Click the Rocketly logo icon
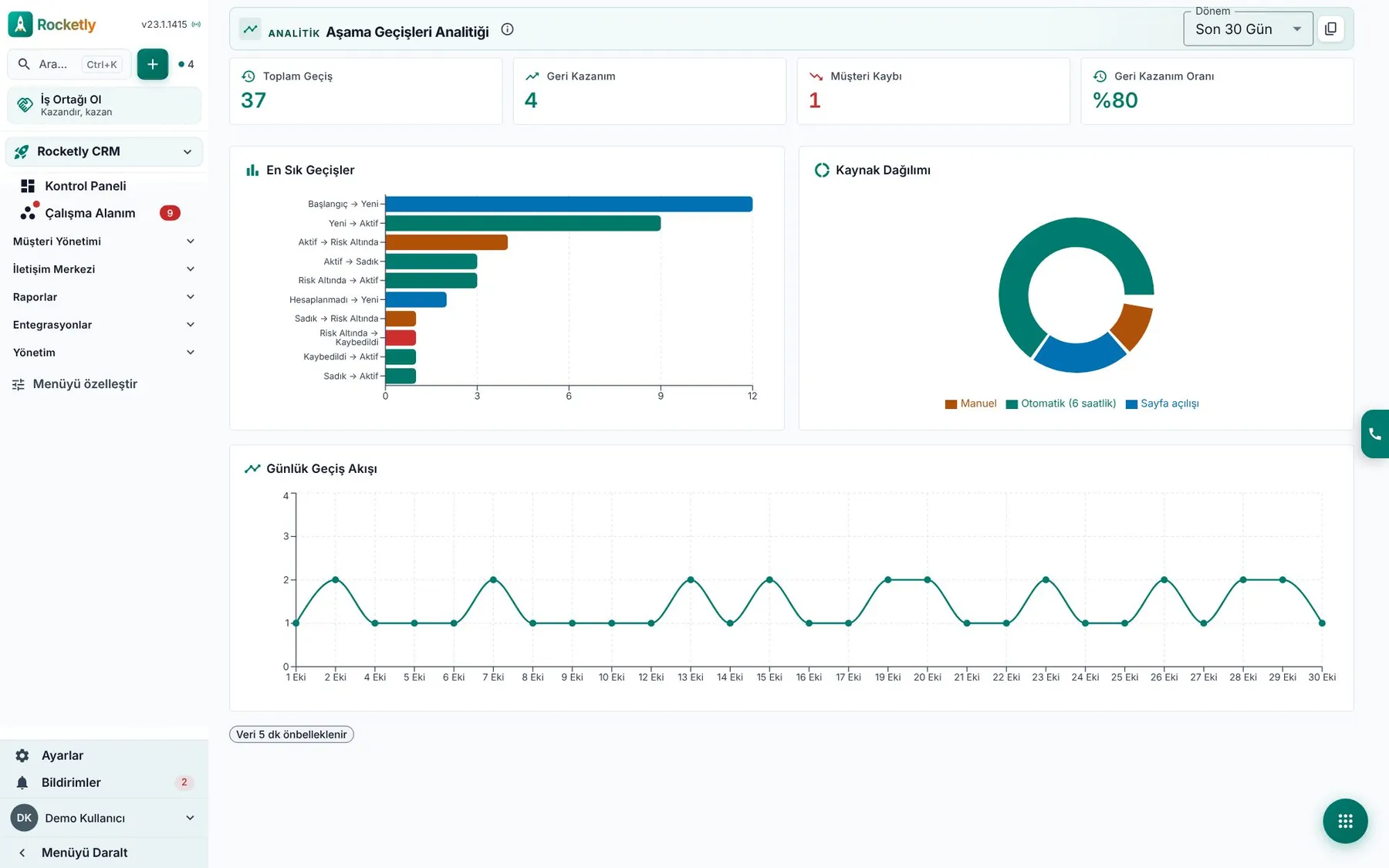This screenshot has width=1389, height=868. [x=20, y=24]
